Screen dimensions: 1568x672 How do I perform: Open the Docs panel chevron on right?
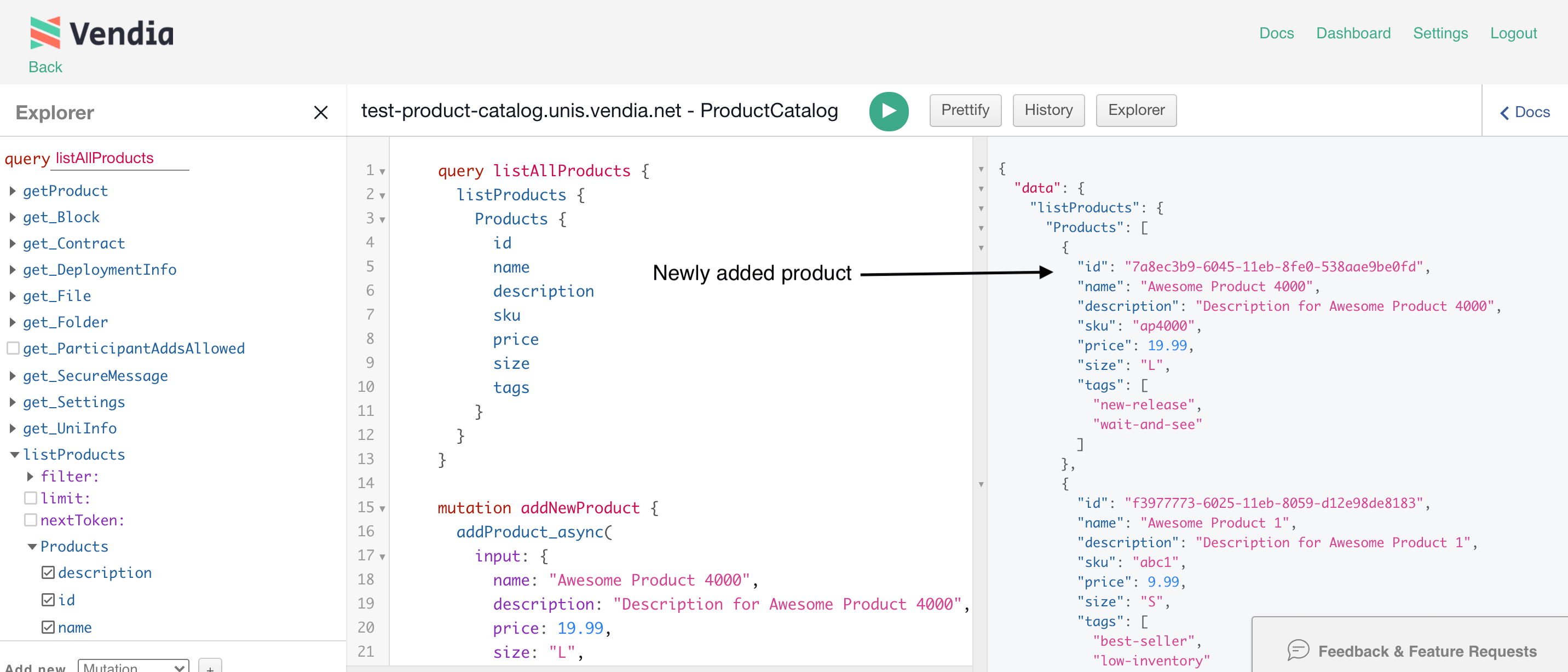pyautogui.click(x=1504, y=113)
